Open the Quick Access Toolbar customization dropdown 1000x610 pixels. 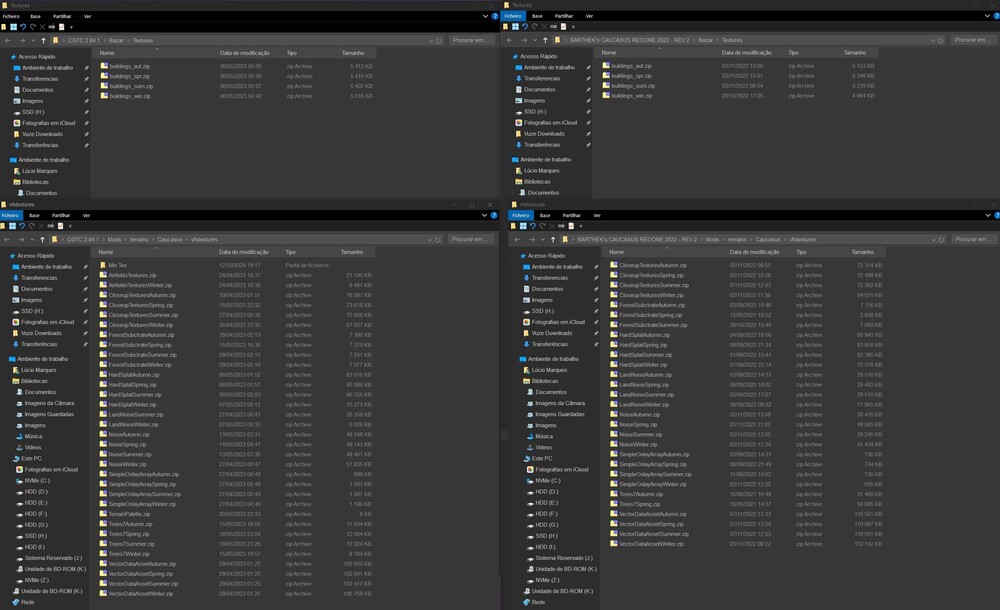click(x=71, y=27)
